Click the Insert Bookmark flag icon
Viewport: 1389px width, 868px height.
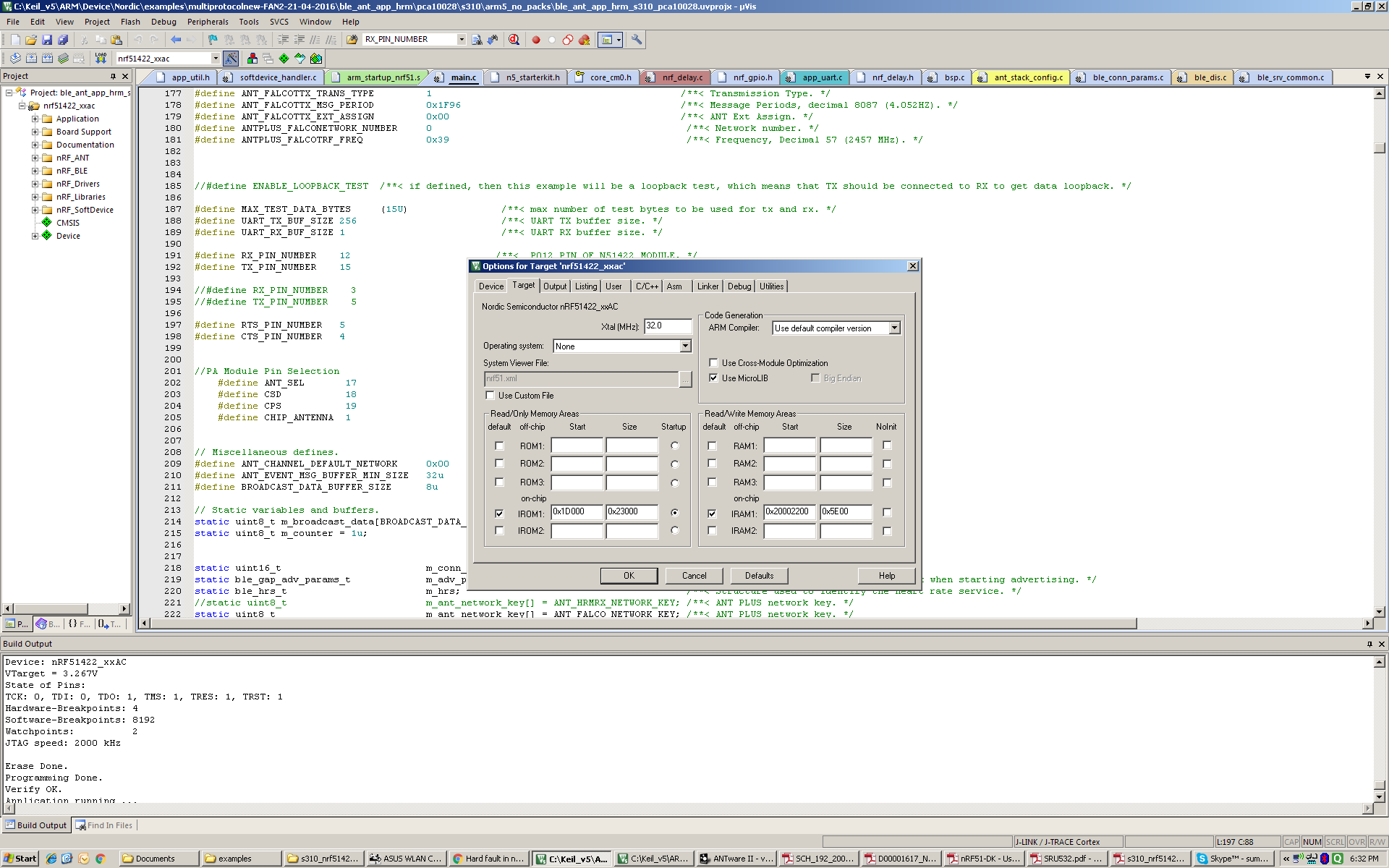click(x=213, y=40)
